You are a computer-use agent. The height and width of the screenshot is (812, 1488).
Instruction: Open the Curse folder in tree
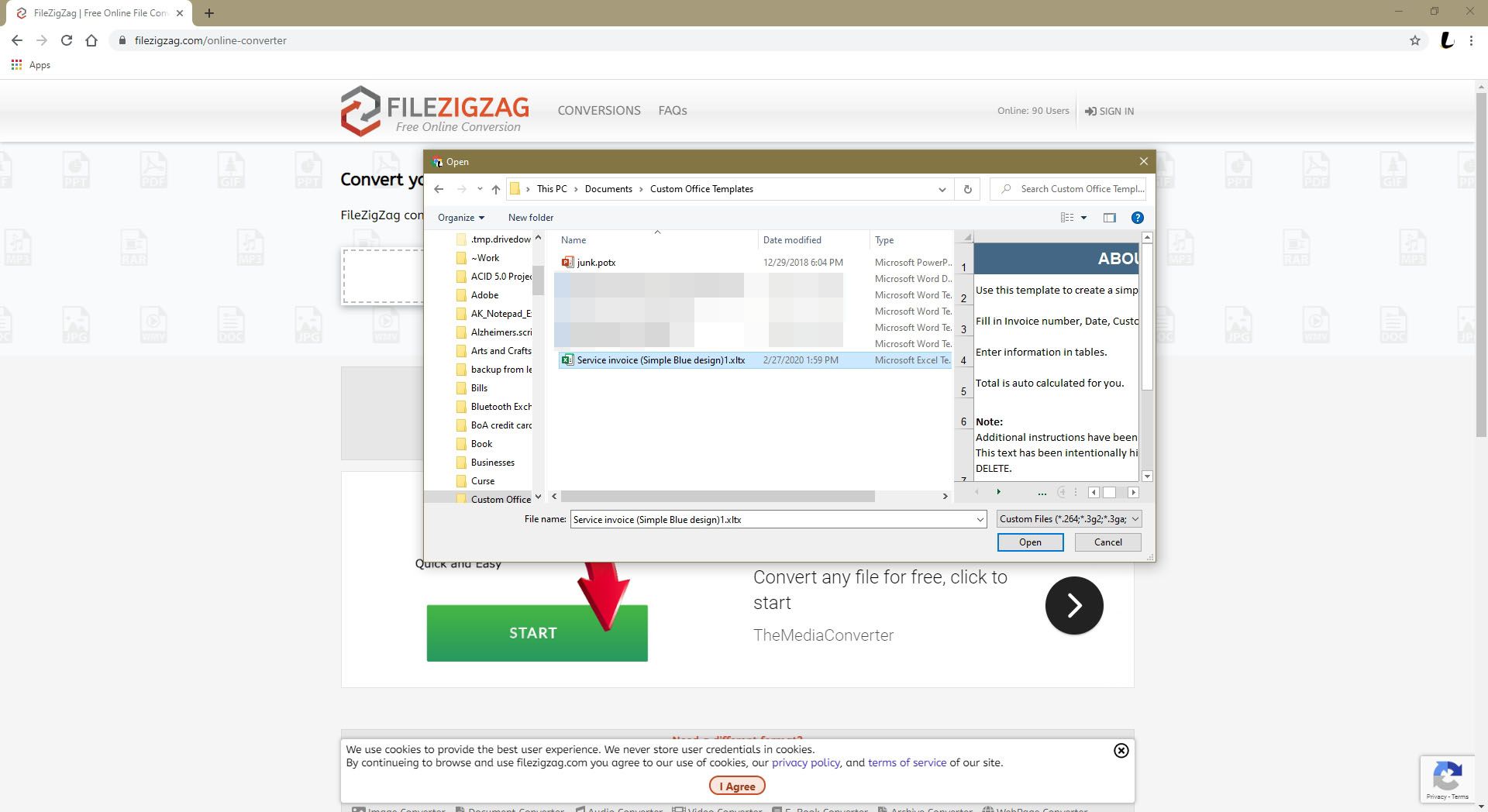[482, 481]
